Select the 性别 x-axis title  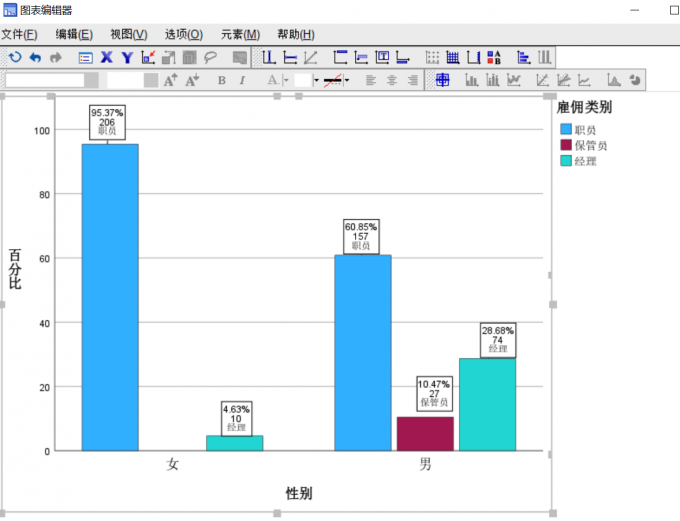coord(299,493)
